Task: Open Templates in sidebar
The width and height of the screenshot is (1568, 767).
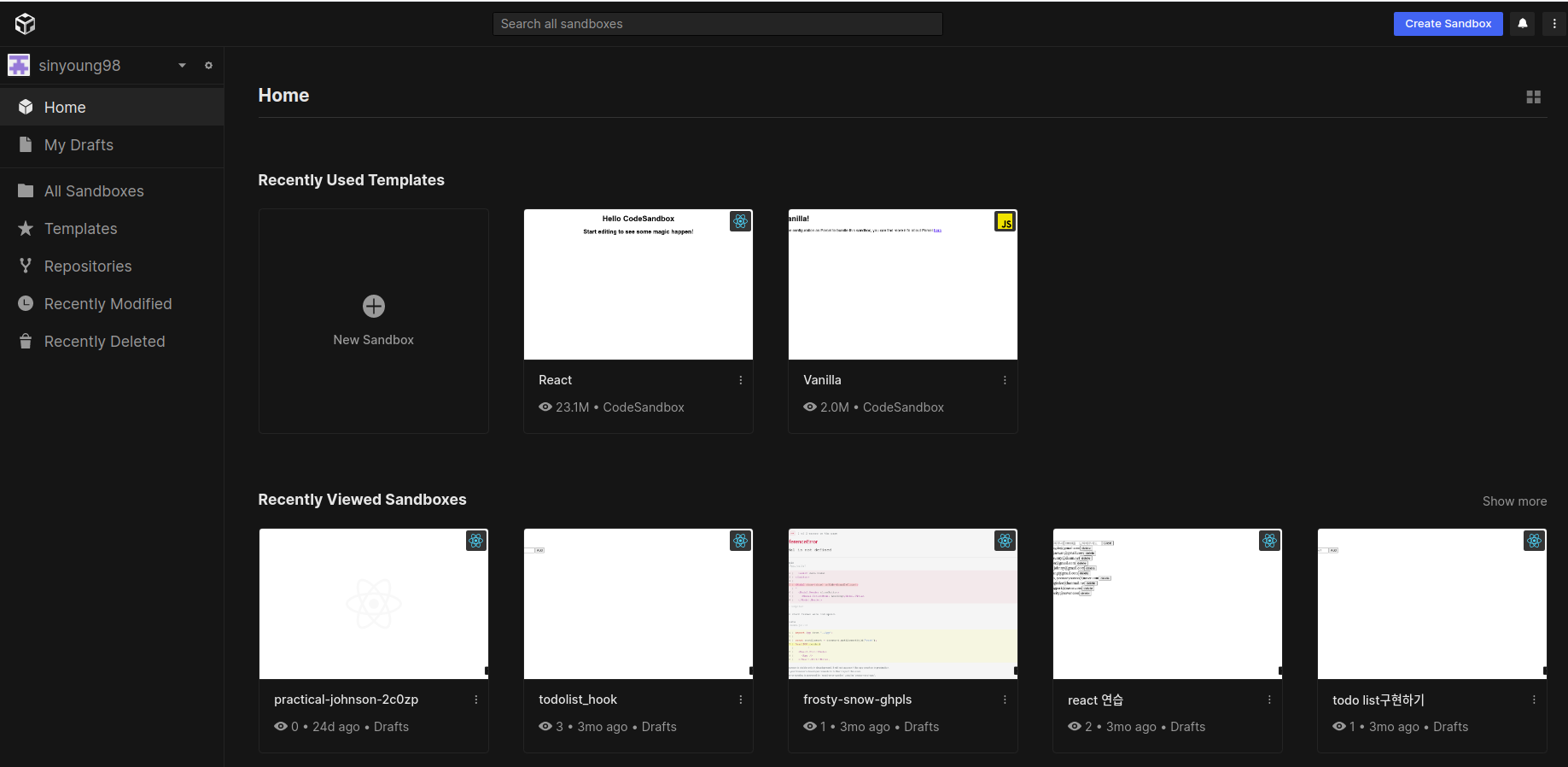Action: click(112, 228)
